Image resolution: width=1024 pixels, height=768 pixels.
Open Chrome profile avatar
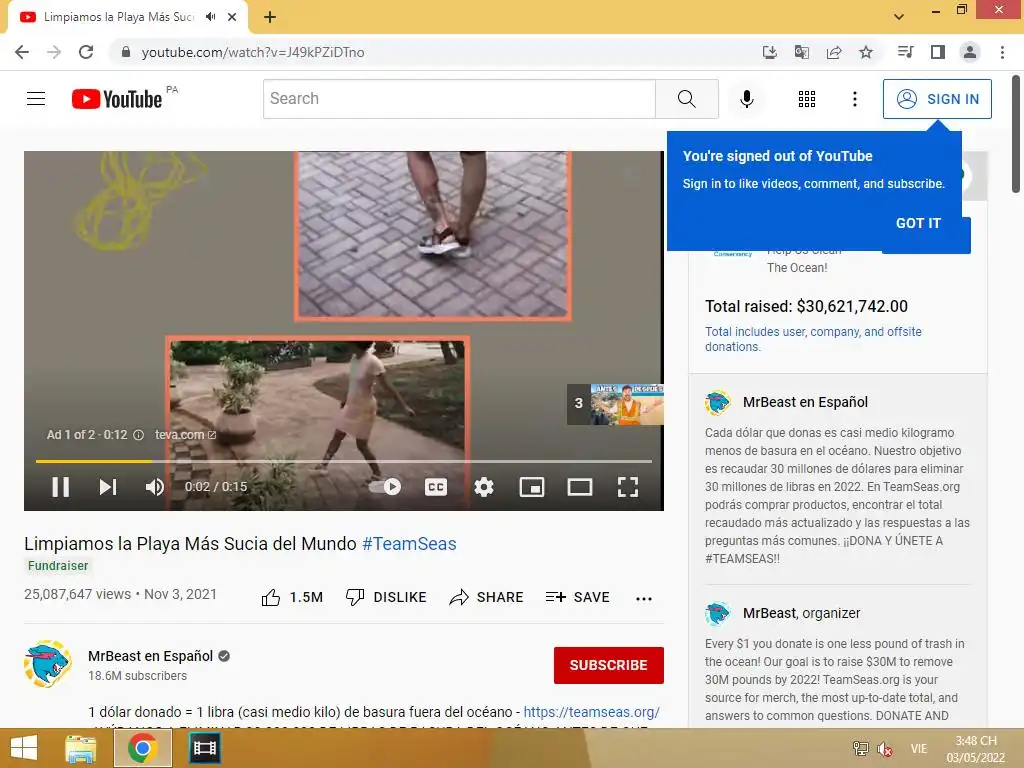point(970,52)
